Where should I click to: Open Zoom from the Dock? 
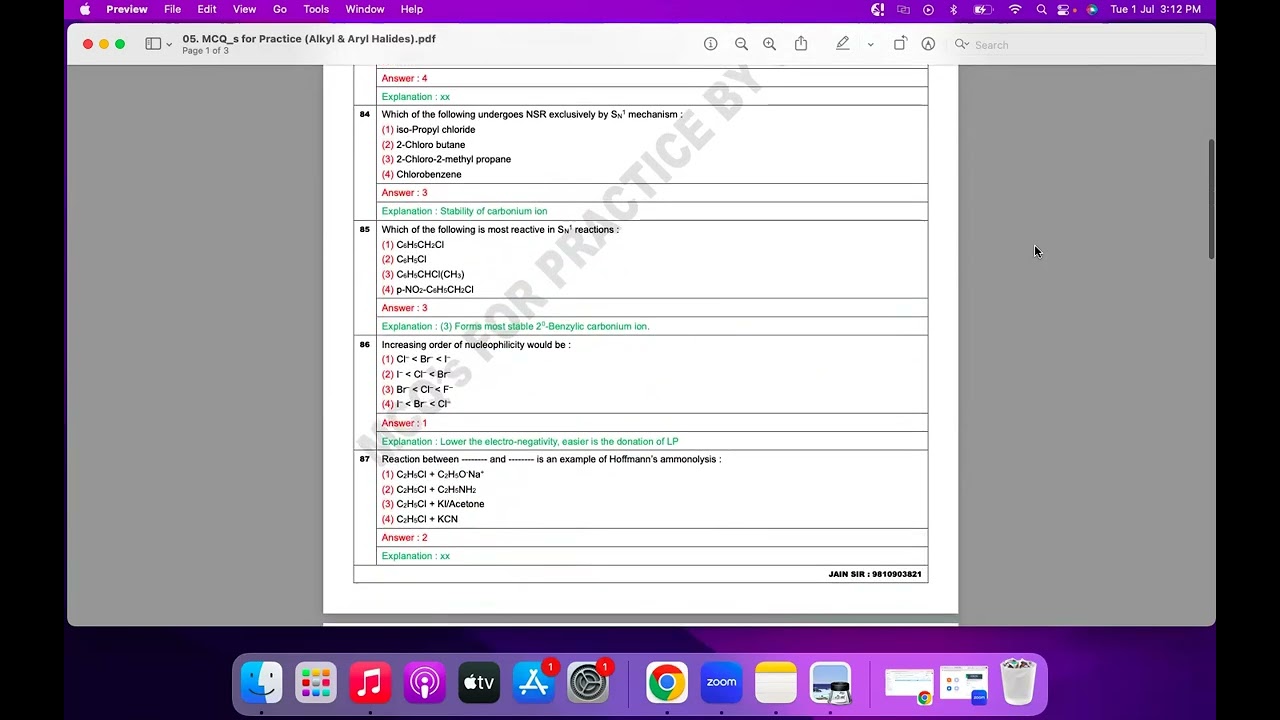pos(721,683)
